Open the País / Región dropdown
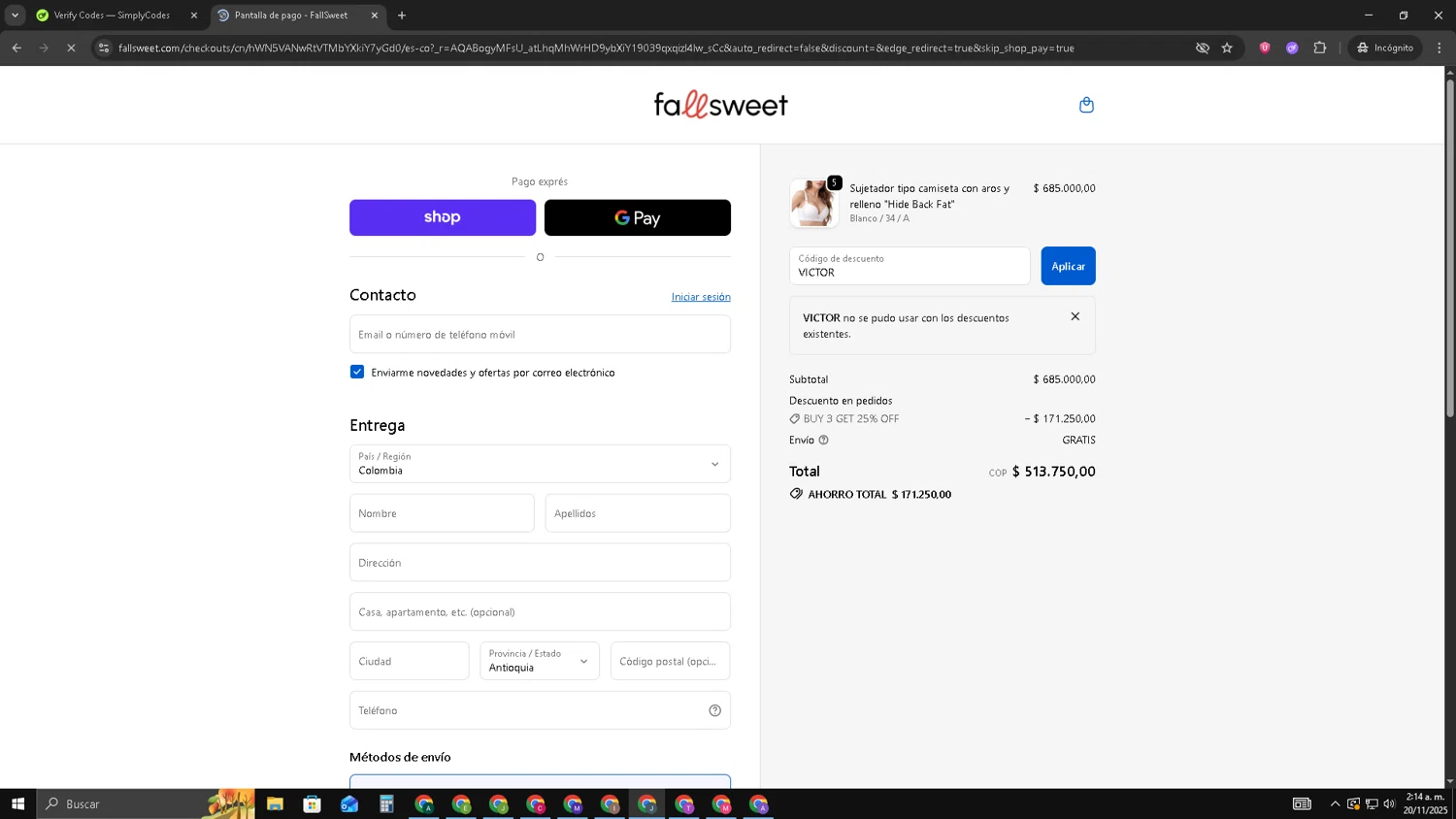Viewport: 1456px width, 819px height. (x=540, y=464)
